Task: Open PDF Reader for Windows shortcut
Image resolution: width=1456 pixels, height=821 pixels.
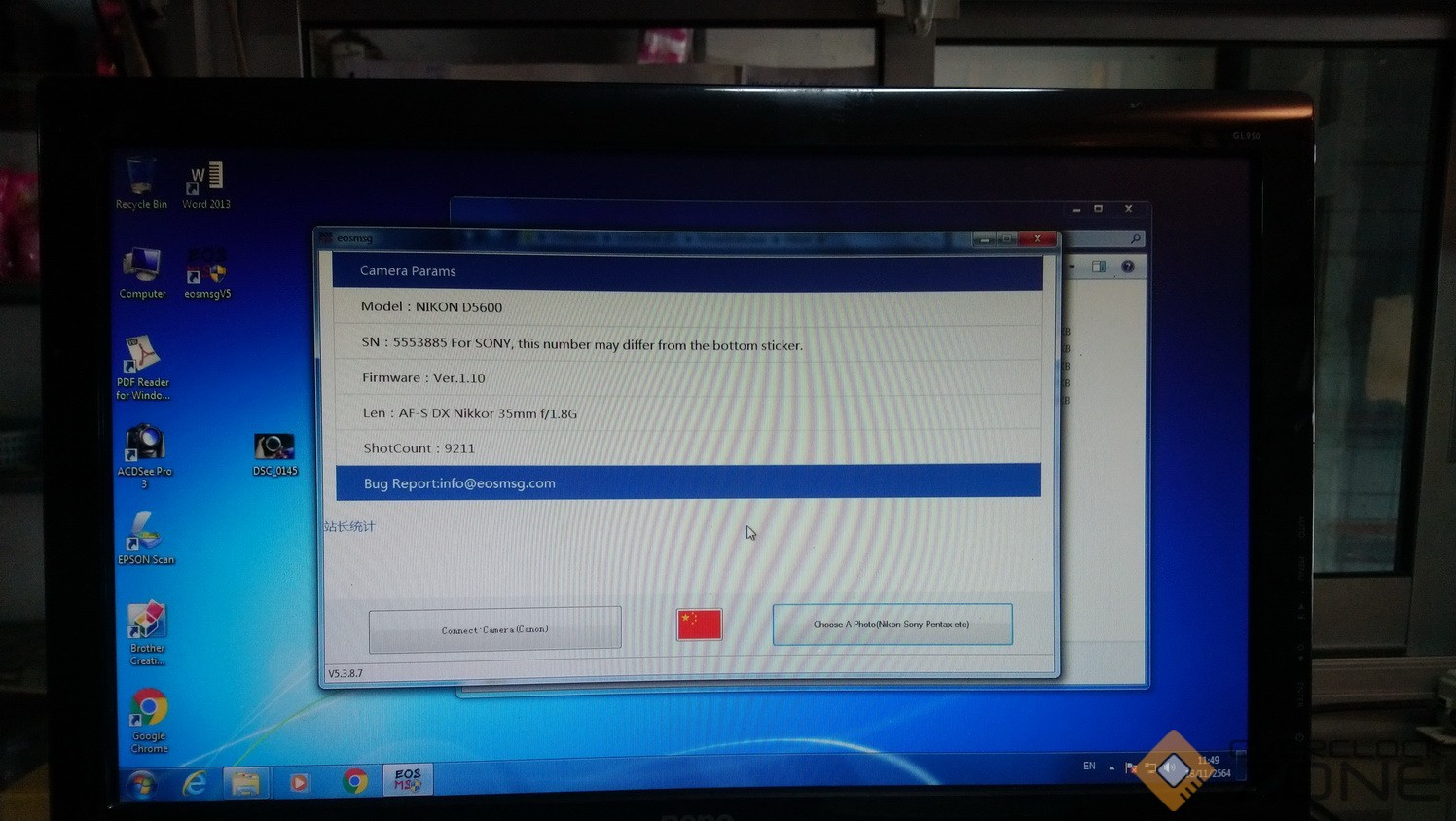Action: click(x=142, y=368)
